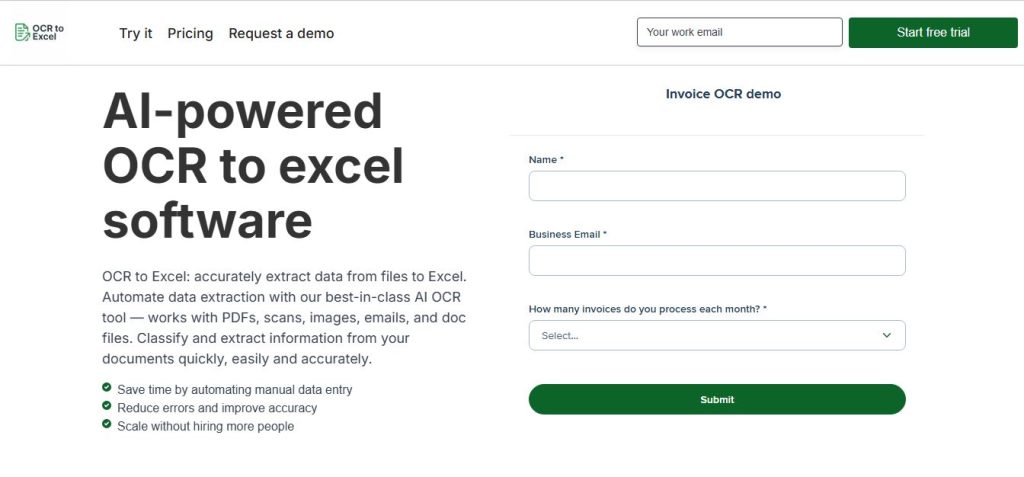Select the Business Email text box
This screenshot has width=1024, height=477.
[716, 261]
